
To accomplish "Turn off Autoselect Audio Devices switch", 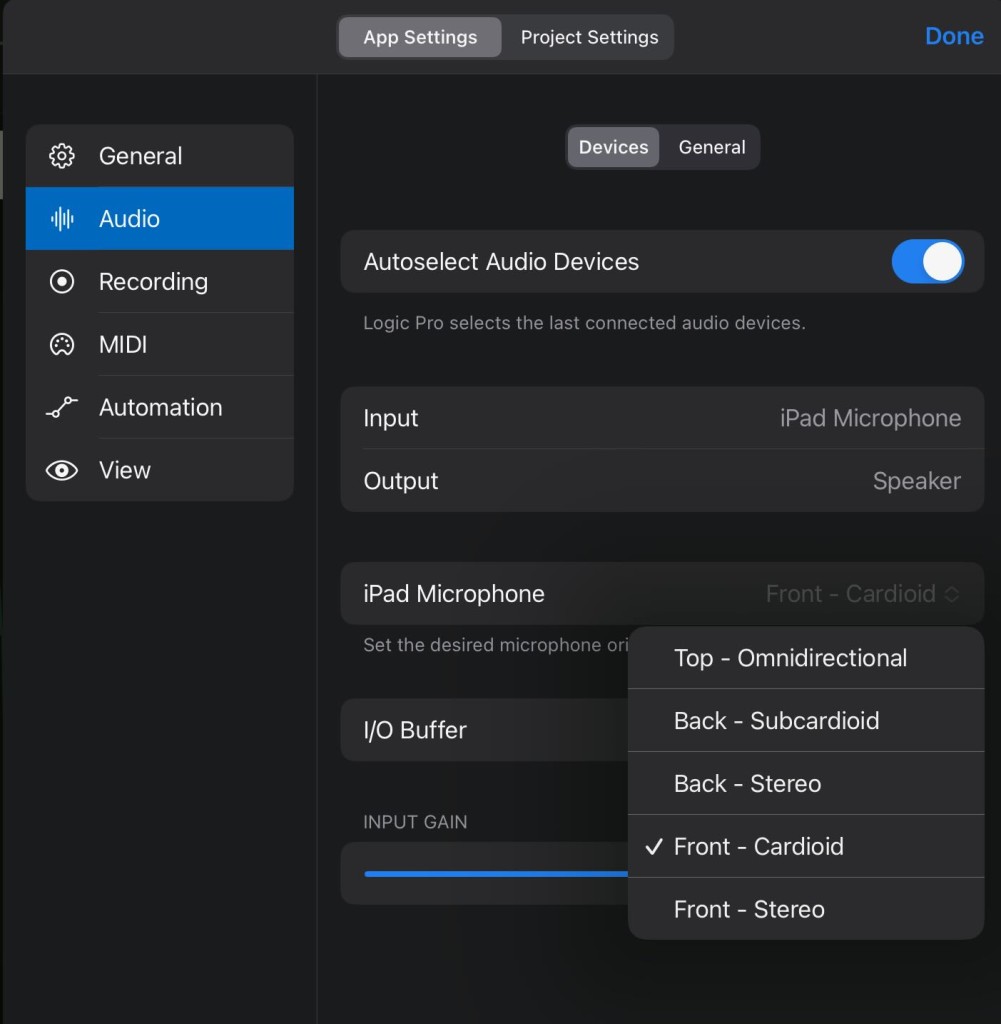I will coord(927,262).
